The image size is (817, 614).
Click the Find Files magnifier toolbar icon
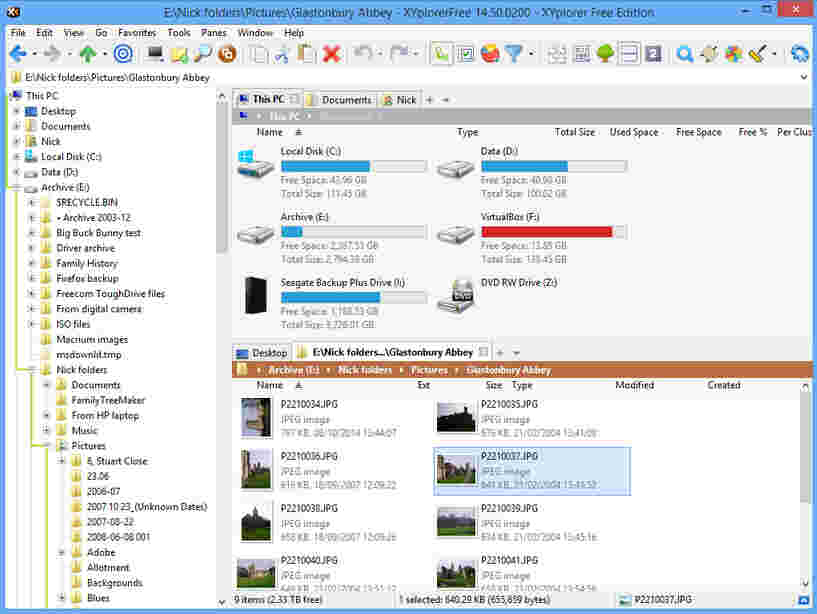[684, 53]
